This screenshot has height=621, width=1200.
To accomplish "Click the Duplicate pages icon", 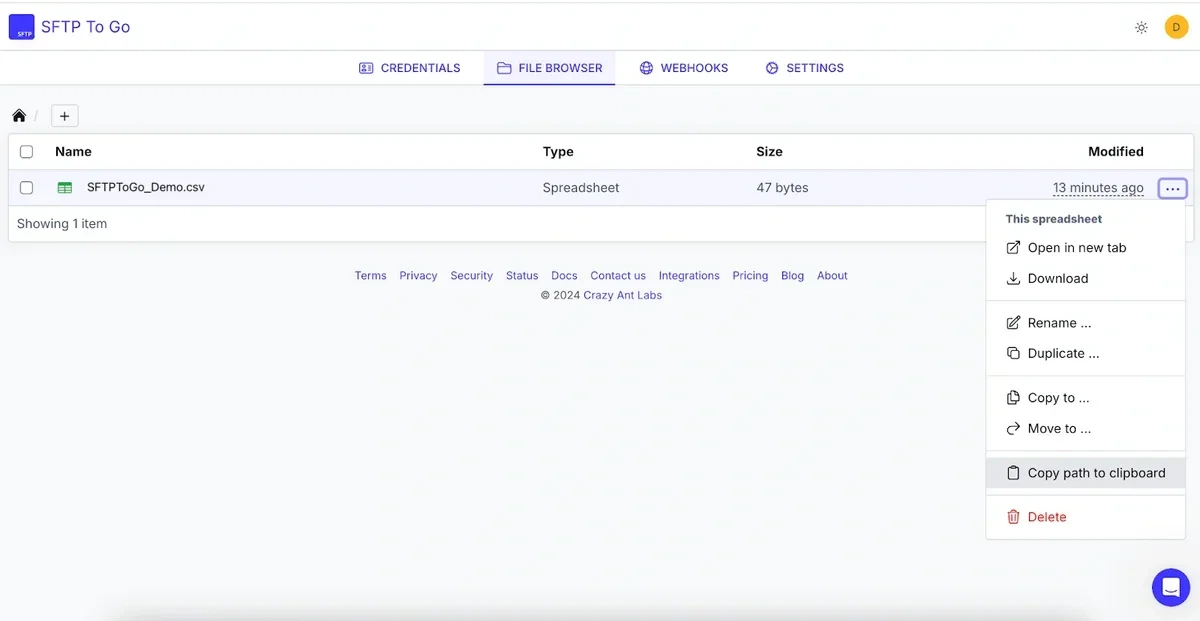I will click(1013, 352).
